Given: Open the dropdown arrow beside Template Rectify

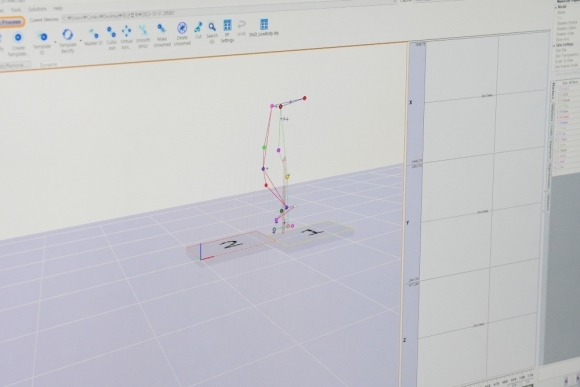Looking at the screenshot, I should coord(81,40).
